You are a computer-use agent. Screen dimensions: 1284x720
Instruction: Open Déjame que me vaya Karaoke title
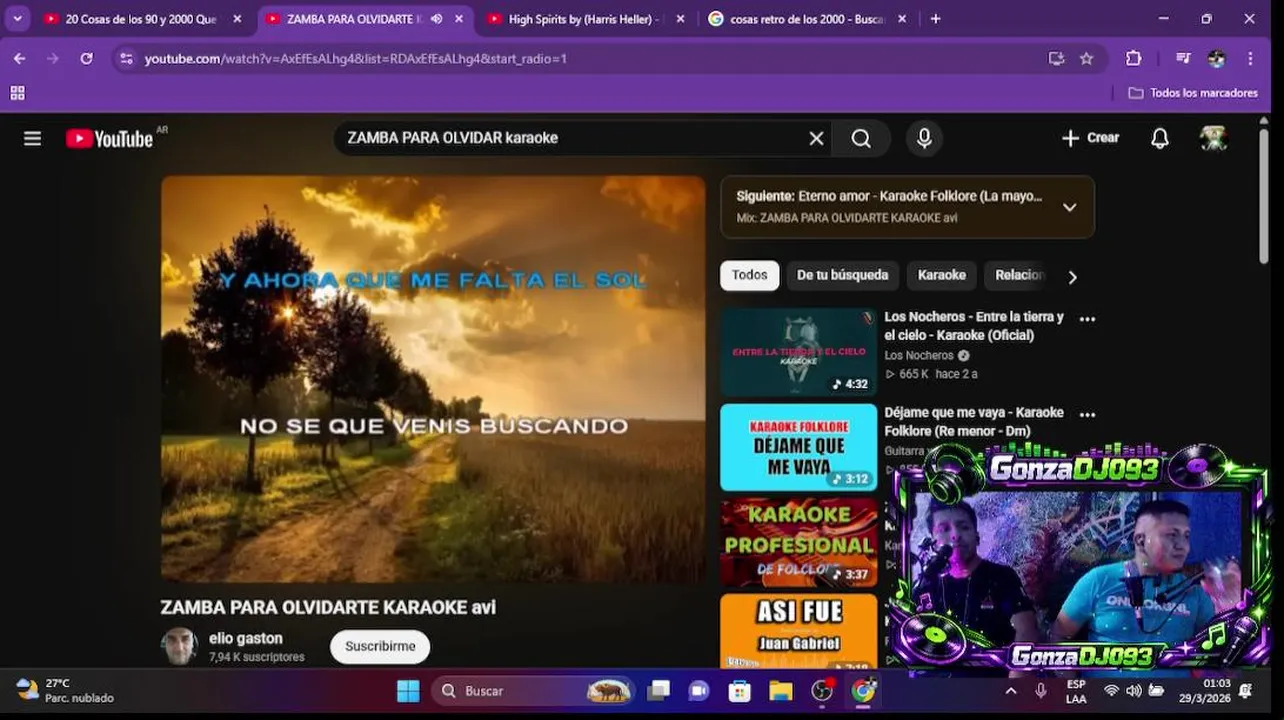click(974, 421)
